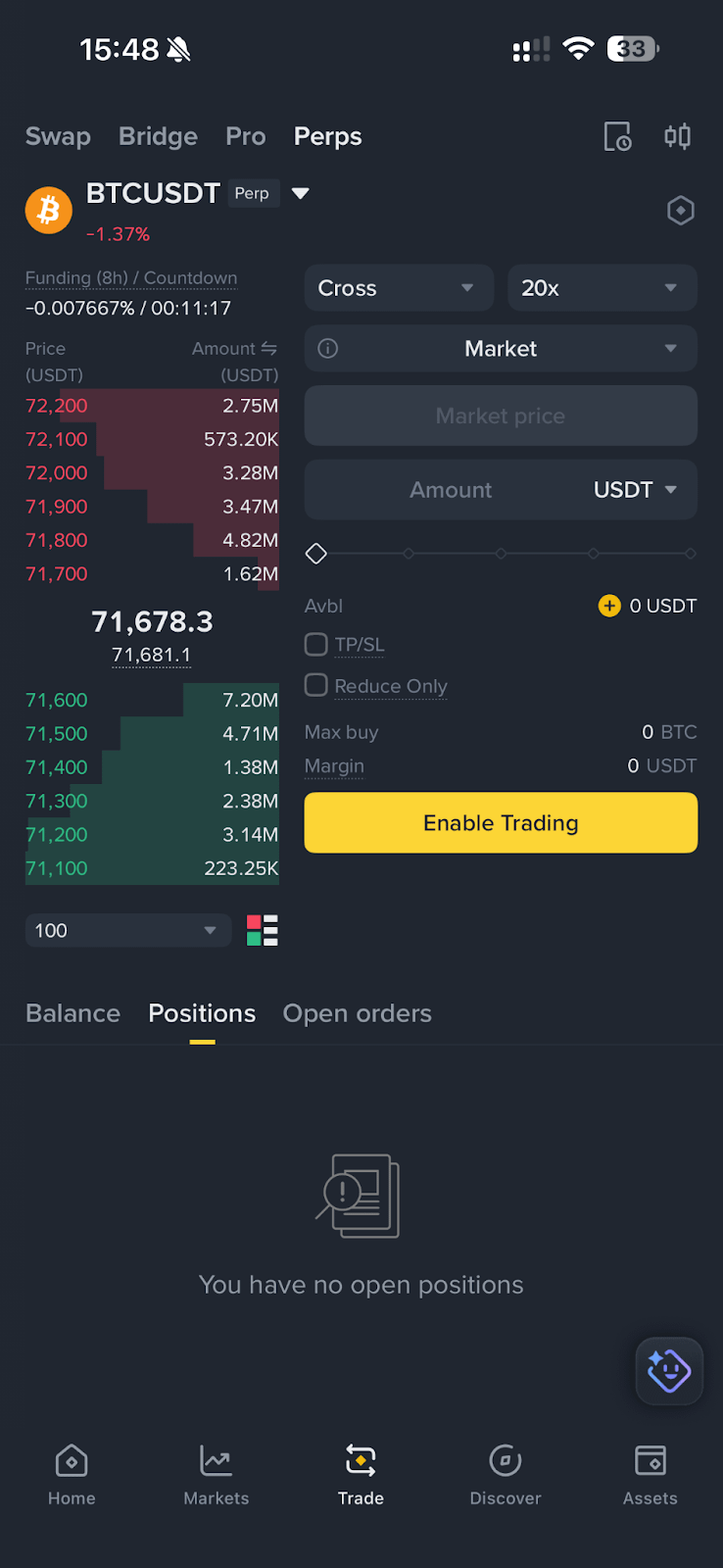Open the candlestick chart icon

click(x=677, y=136)
